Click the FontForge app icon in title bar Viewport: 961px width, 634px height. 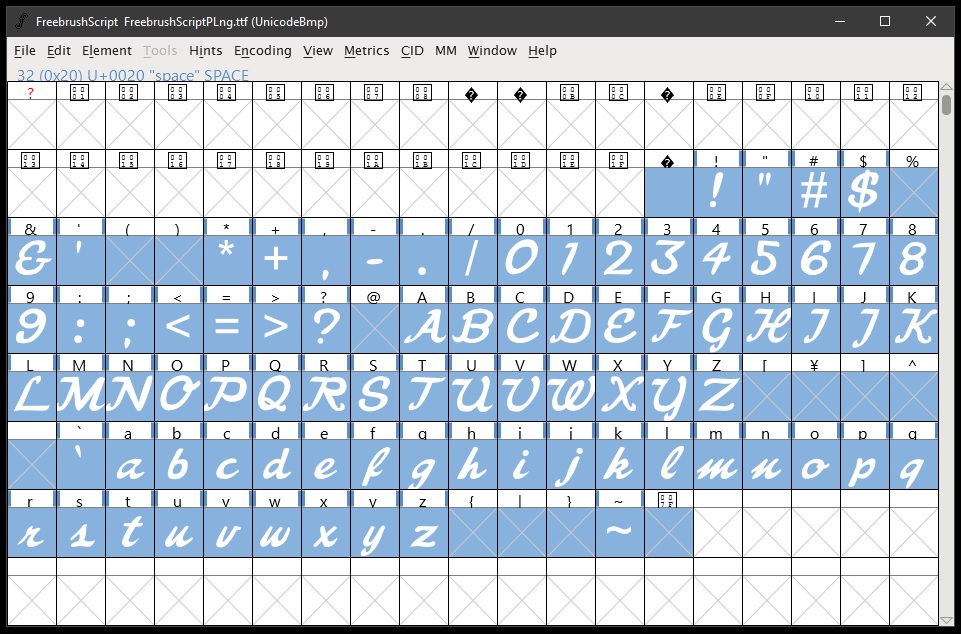pos(21,21)
